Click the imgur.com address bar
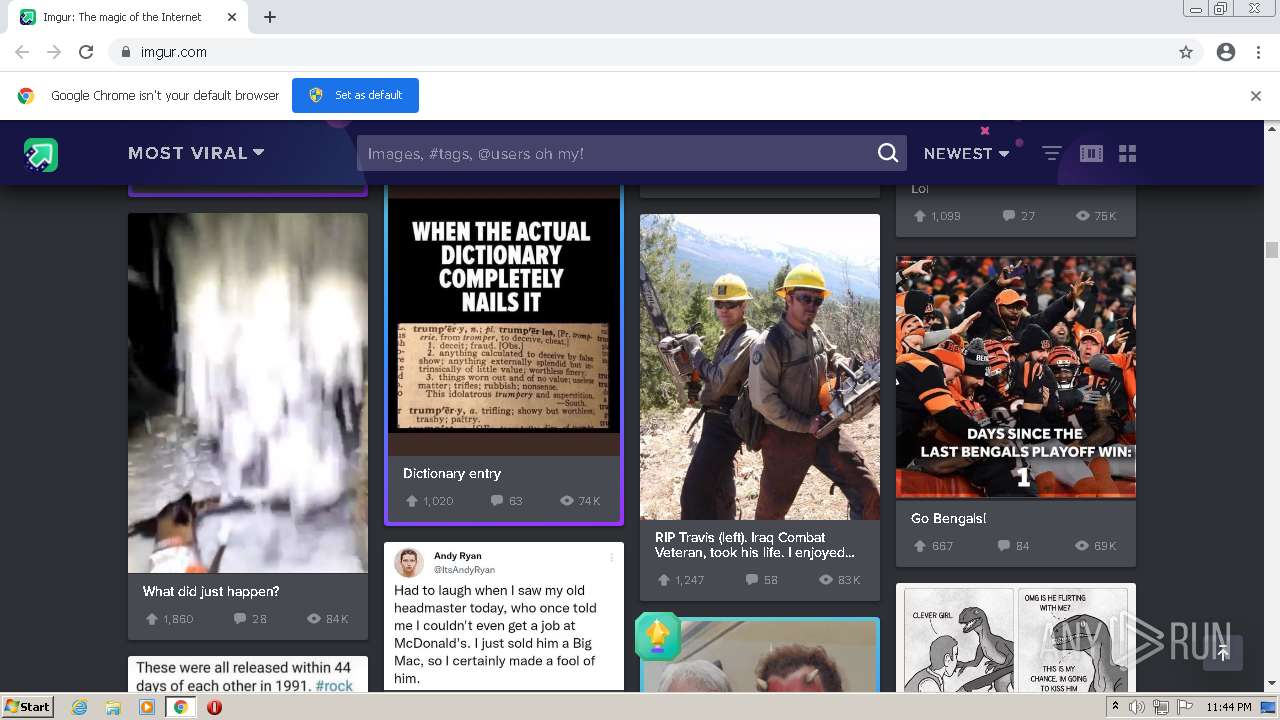 click(640, 52)
